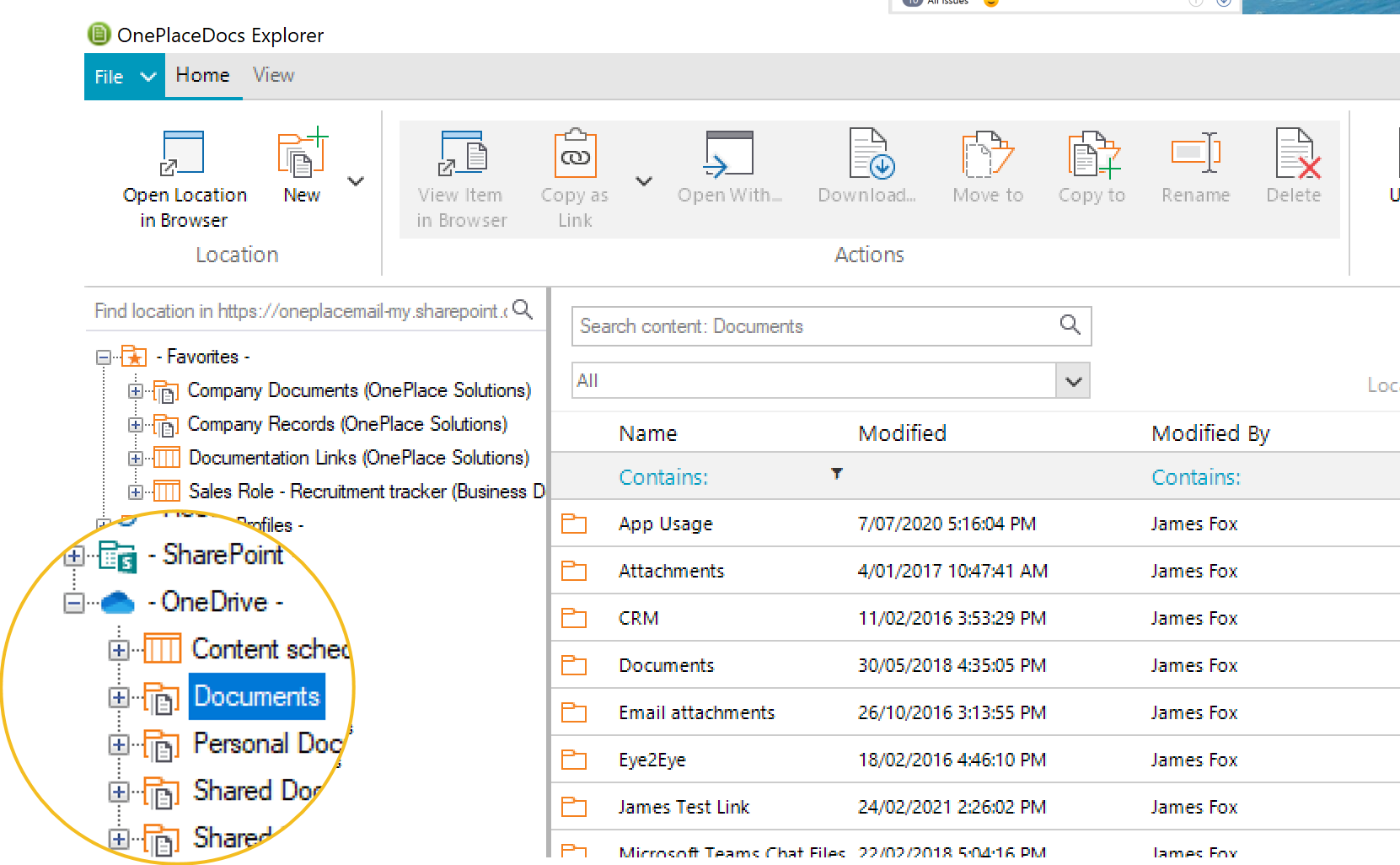Select Company Records (OnePlace Solutions) favorite
Image resolution: width=1400 pixels, height=865 pixels.
pyautogui.click(x=347, y=424)
